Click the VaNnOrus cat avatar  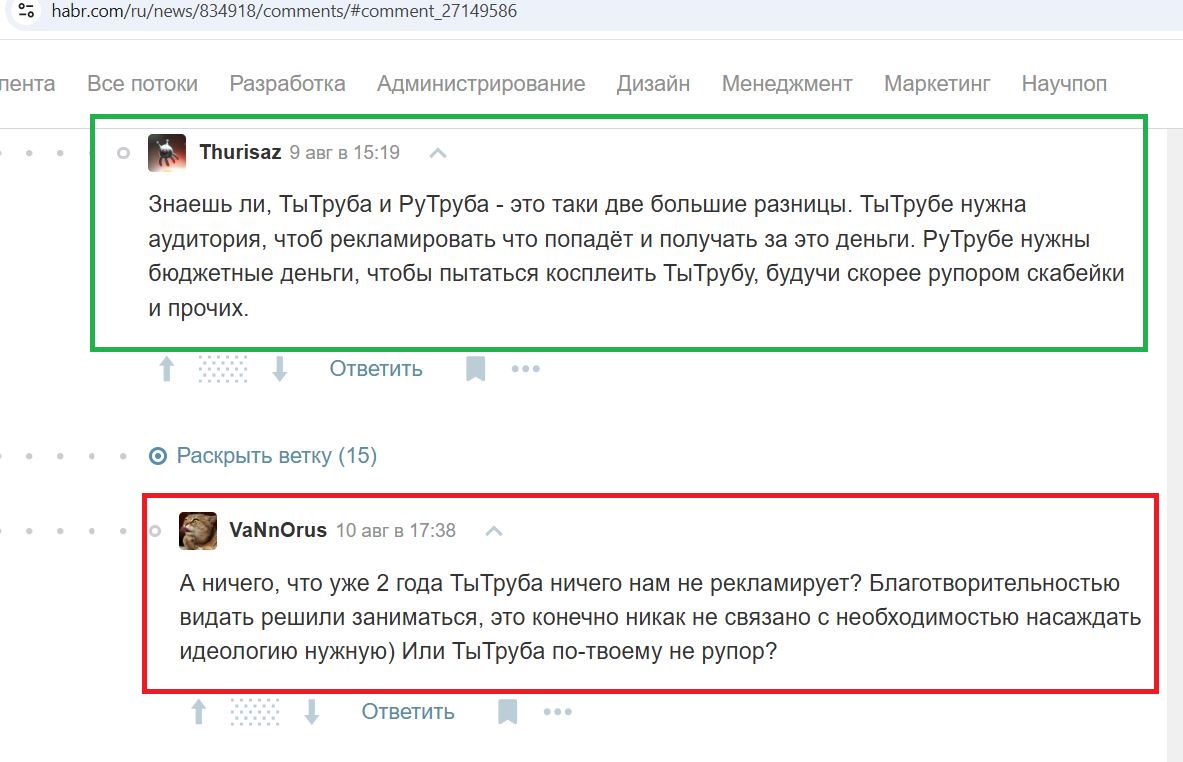click(198, 531)
